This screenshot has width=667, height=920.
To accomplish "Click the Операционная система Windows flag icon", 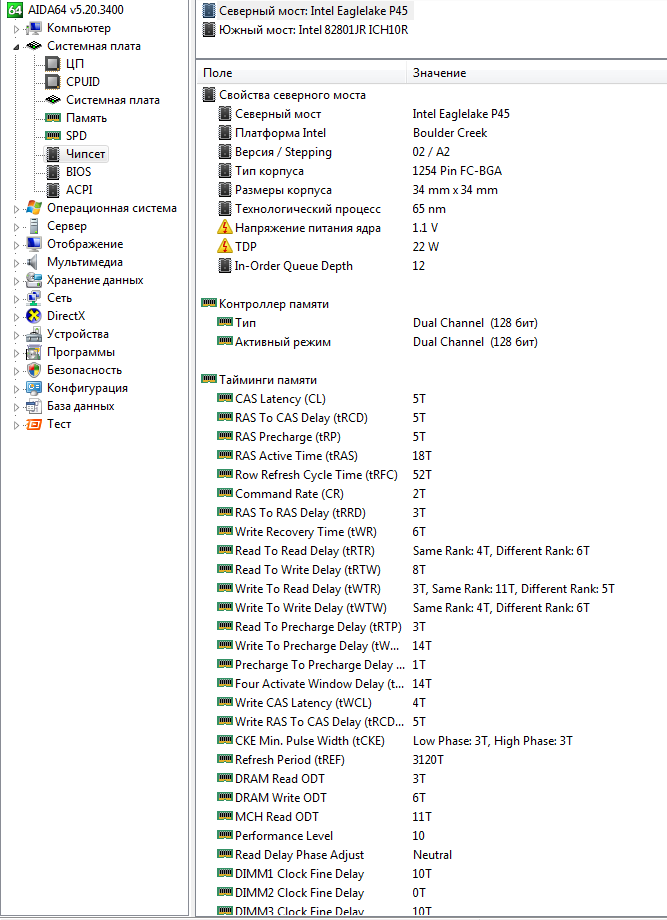I will click(x=34, y=208).
